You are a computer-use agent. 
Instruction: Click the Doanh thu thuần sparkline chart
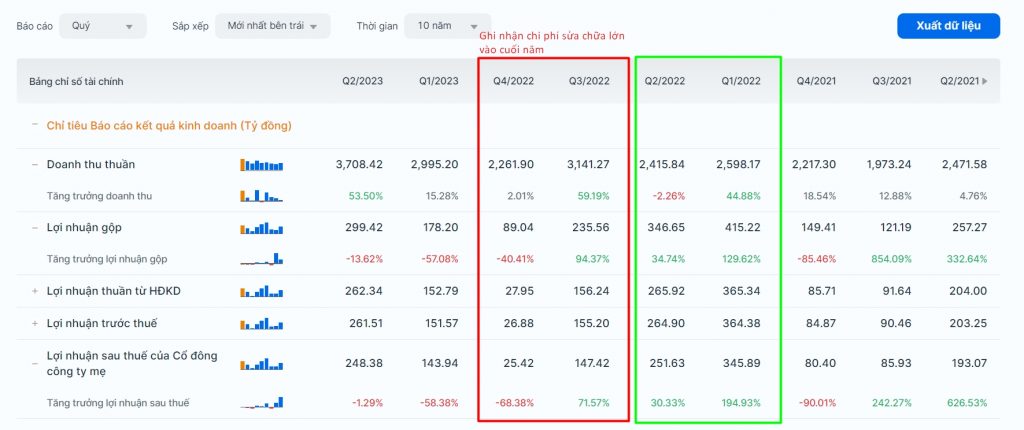(x=261, y=164)
